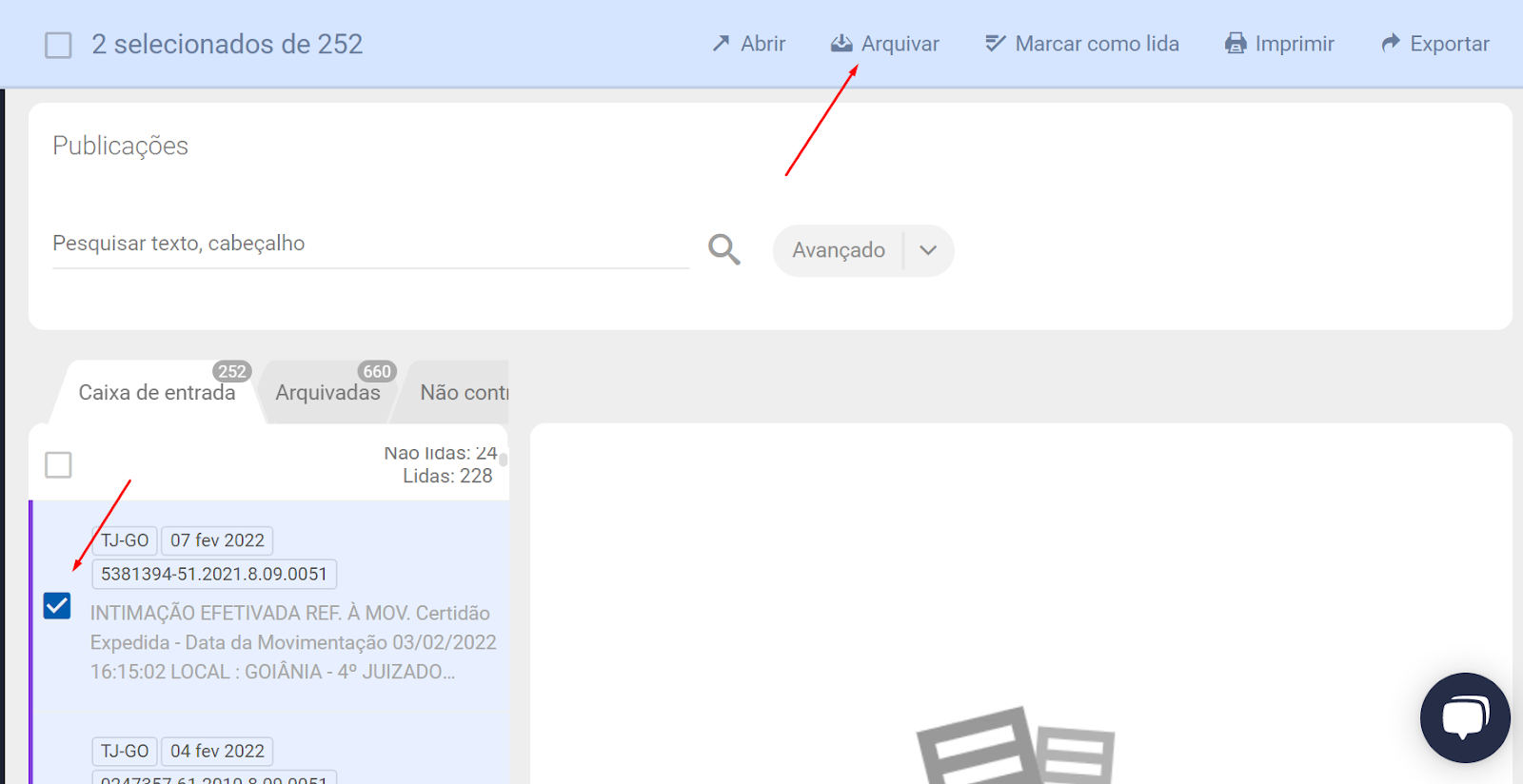Click the magnifying glass search icon
Screen dimensions: 1523x784
pyautogui.click(x=723, y=249)
